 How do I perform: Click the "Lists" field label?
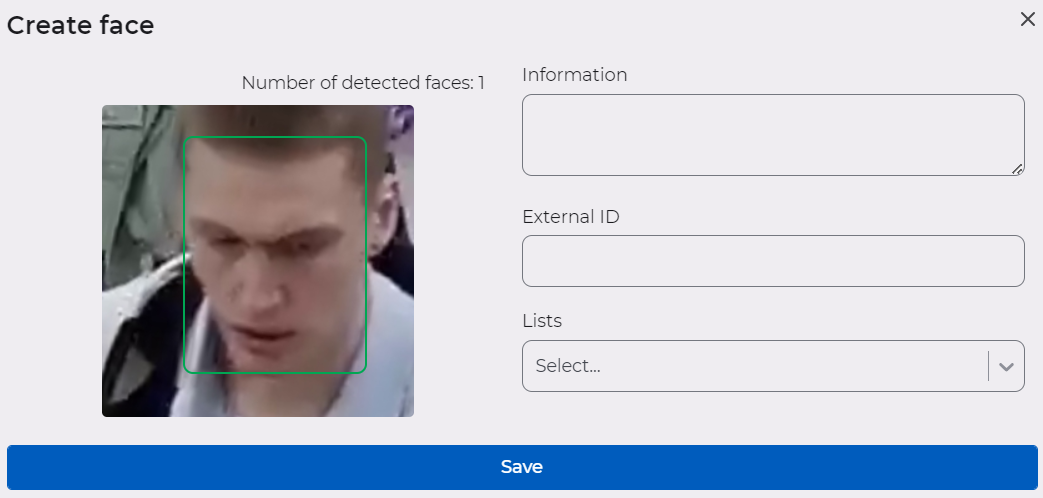[x=542, y=321]
